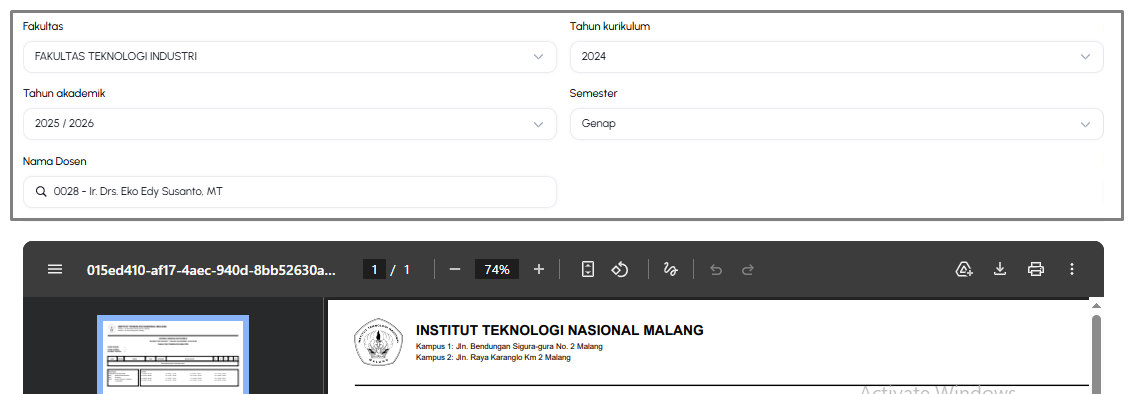
Task: Select the draw annotation tool
Action: (670, 269)
